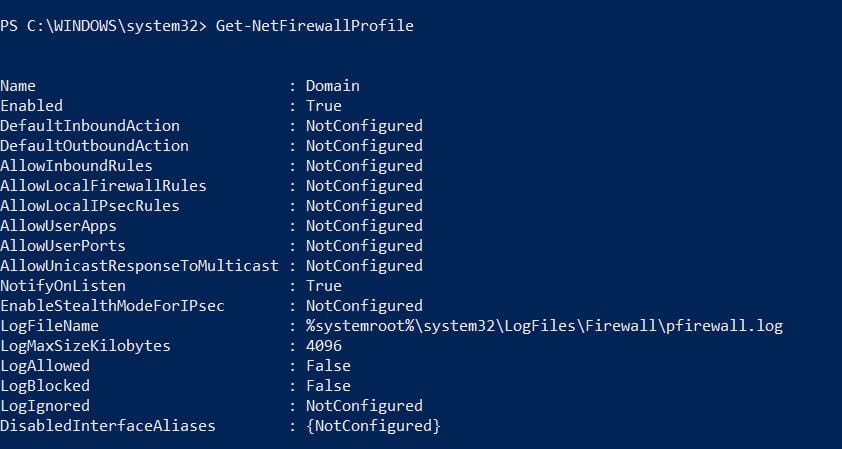Viewport: 842px width, 449px height.
Task: Click the AllowInboundRules property label
Action: pos(77,166)
